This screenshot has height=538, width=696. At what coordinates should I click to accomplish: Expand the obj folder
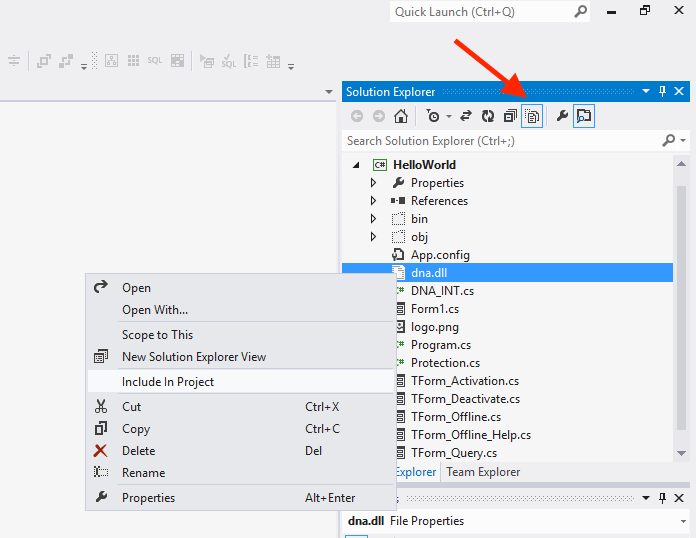[373, 237]
